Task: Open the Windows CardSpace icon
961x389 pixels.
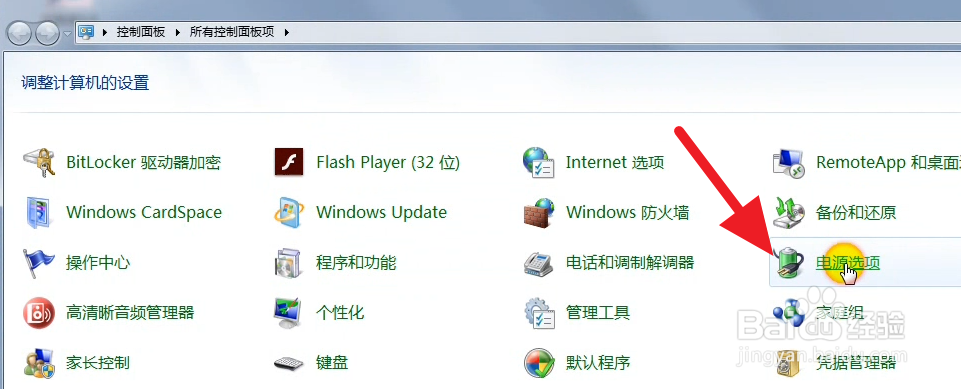Action: (x=38, y=213)
